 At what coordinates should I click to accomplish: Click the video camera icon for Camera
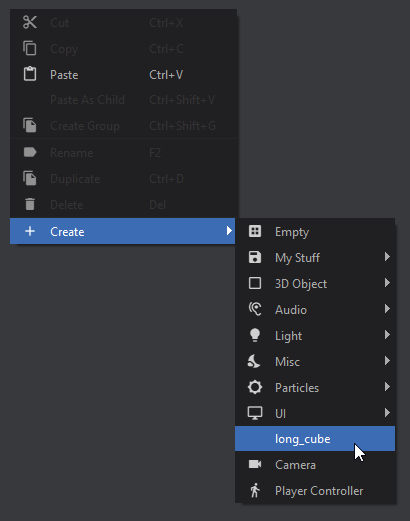[255, 464]
